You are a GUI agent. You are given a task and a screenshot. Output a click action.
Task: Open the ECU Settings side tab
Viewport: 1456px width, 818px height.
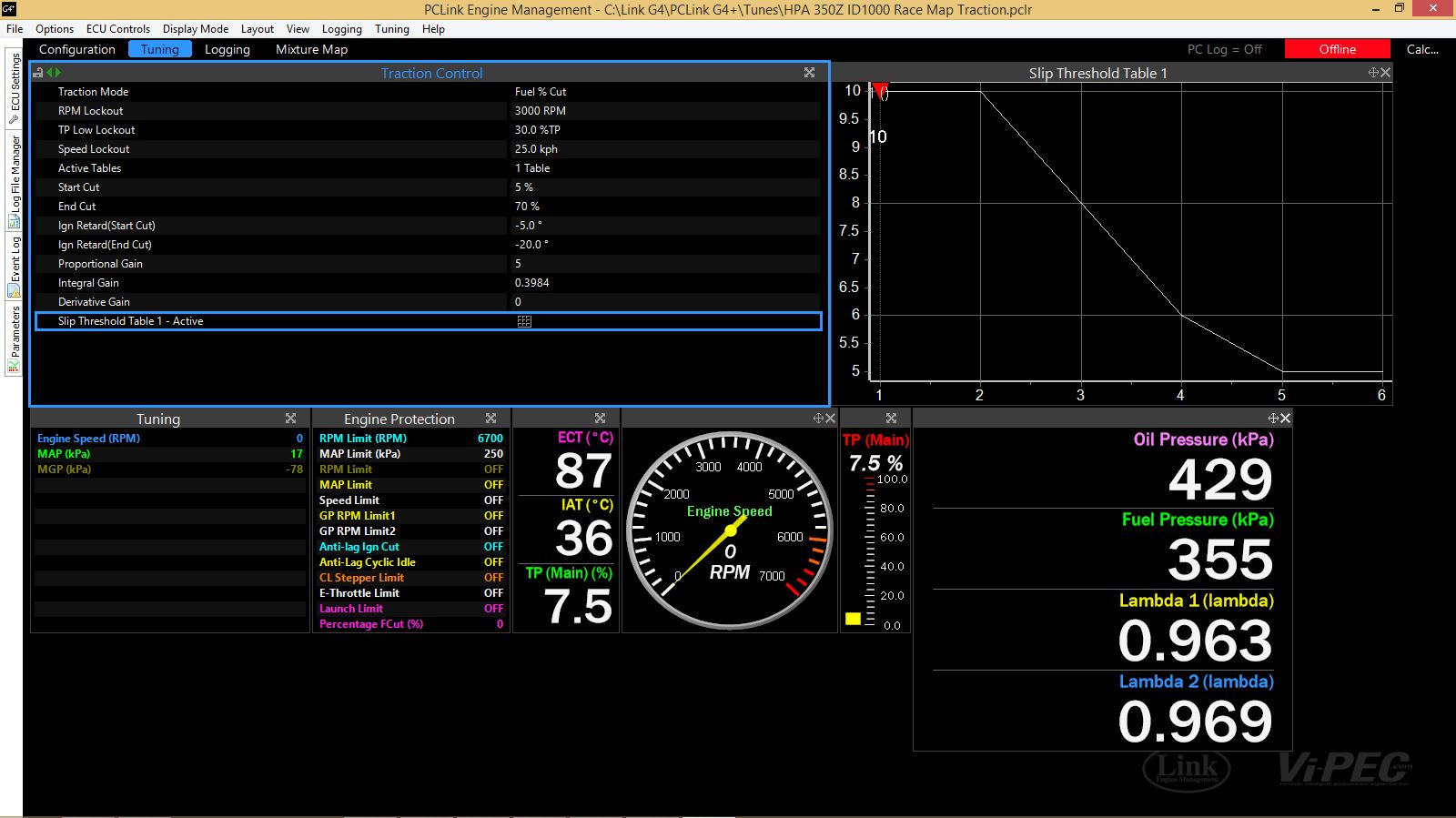[15, 88]
